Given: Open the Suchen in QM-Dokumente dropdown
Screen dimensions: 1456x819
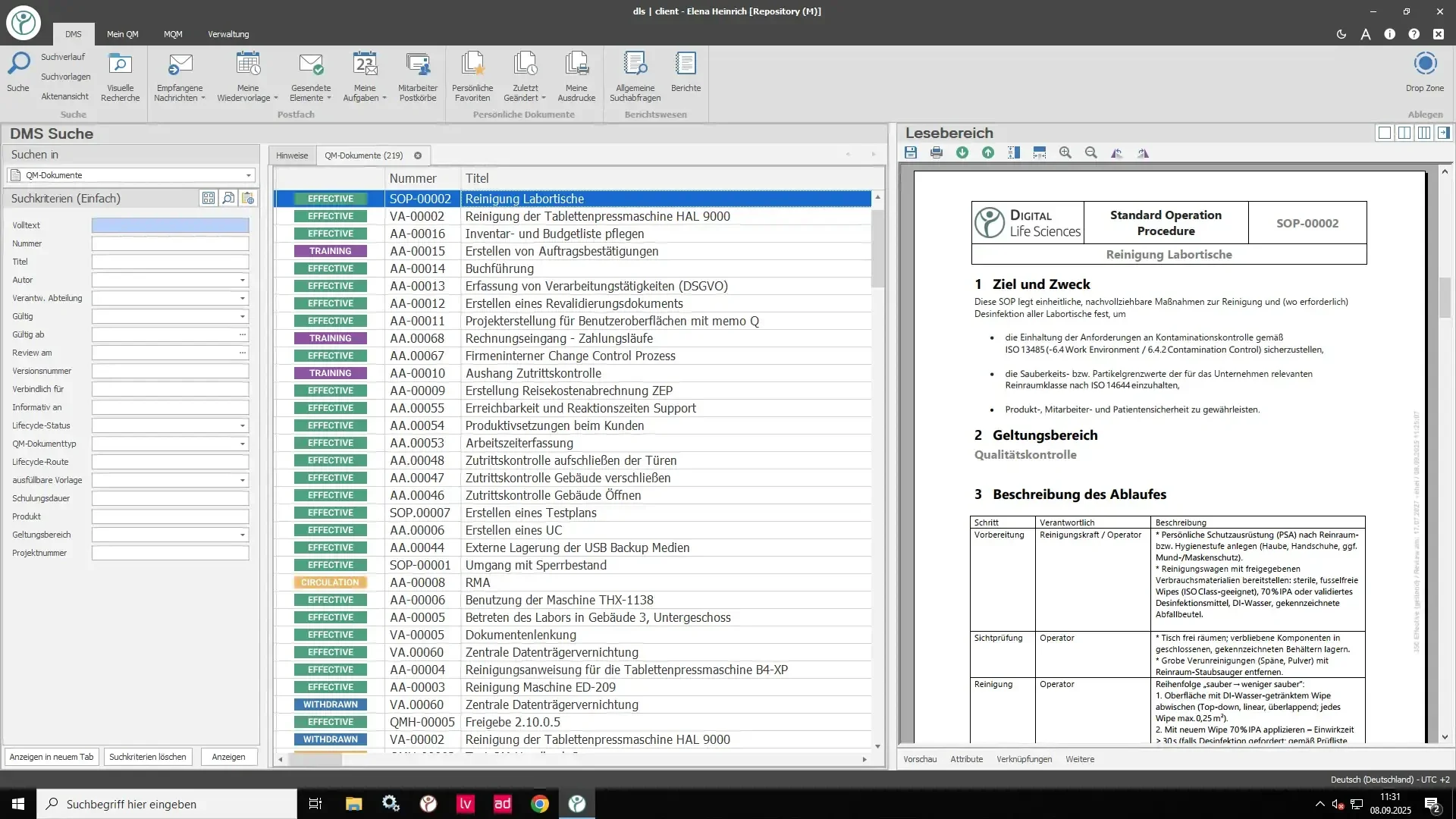Looking at the screenshot, I should tap(248, 175).
